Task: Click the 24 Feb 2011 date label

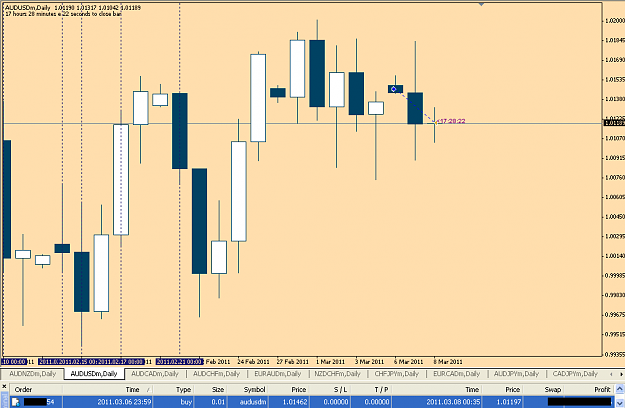Action: coord(254,362)
